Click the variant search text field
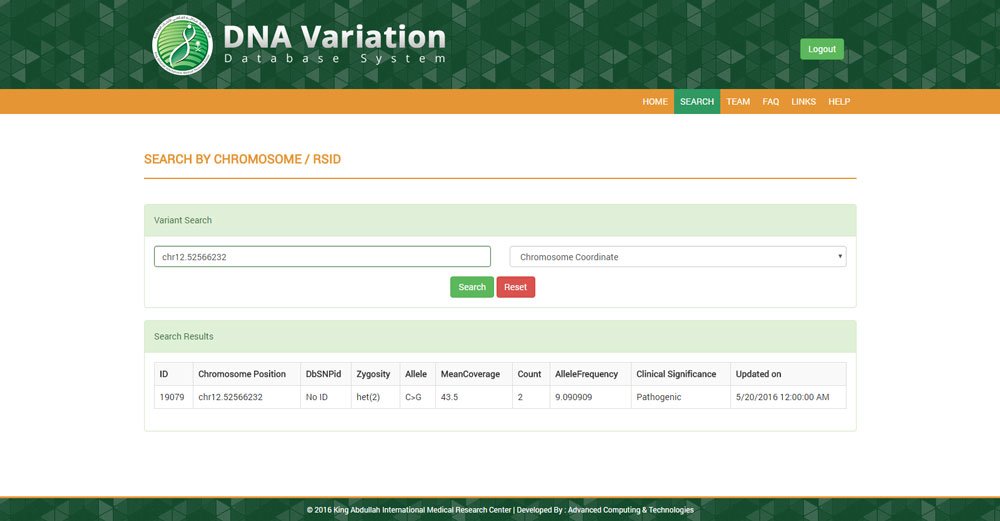The width and height of the screenshot is (1000, 521). [322, 257]
